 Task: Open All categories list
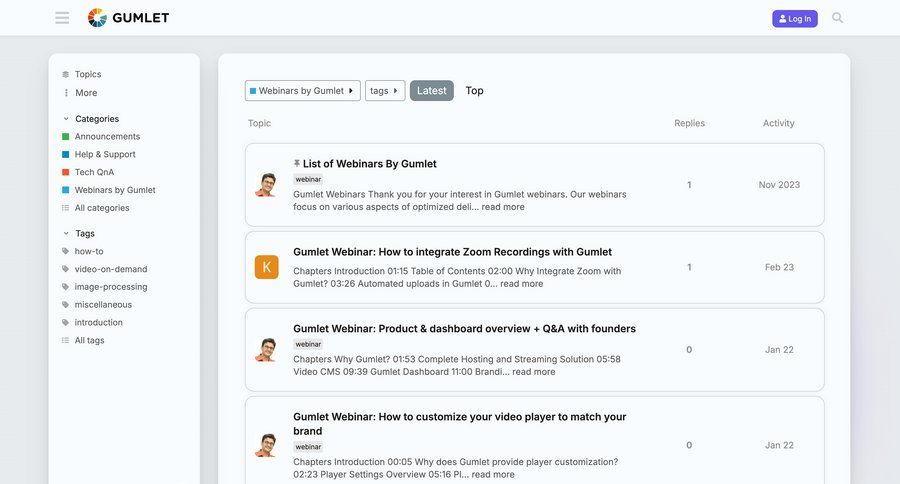pos(102,207)
